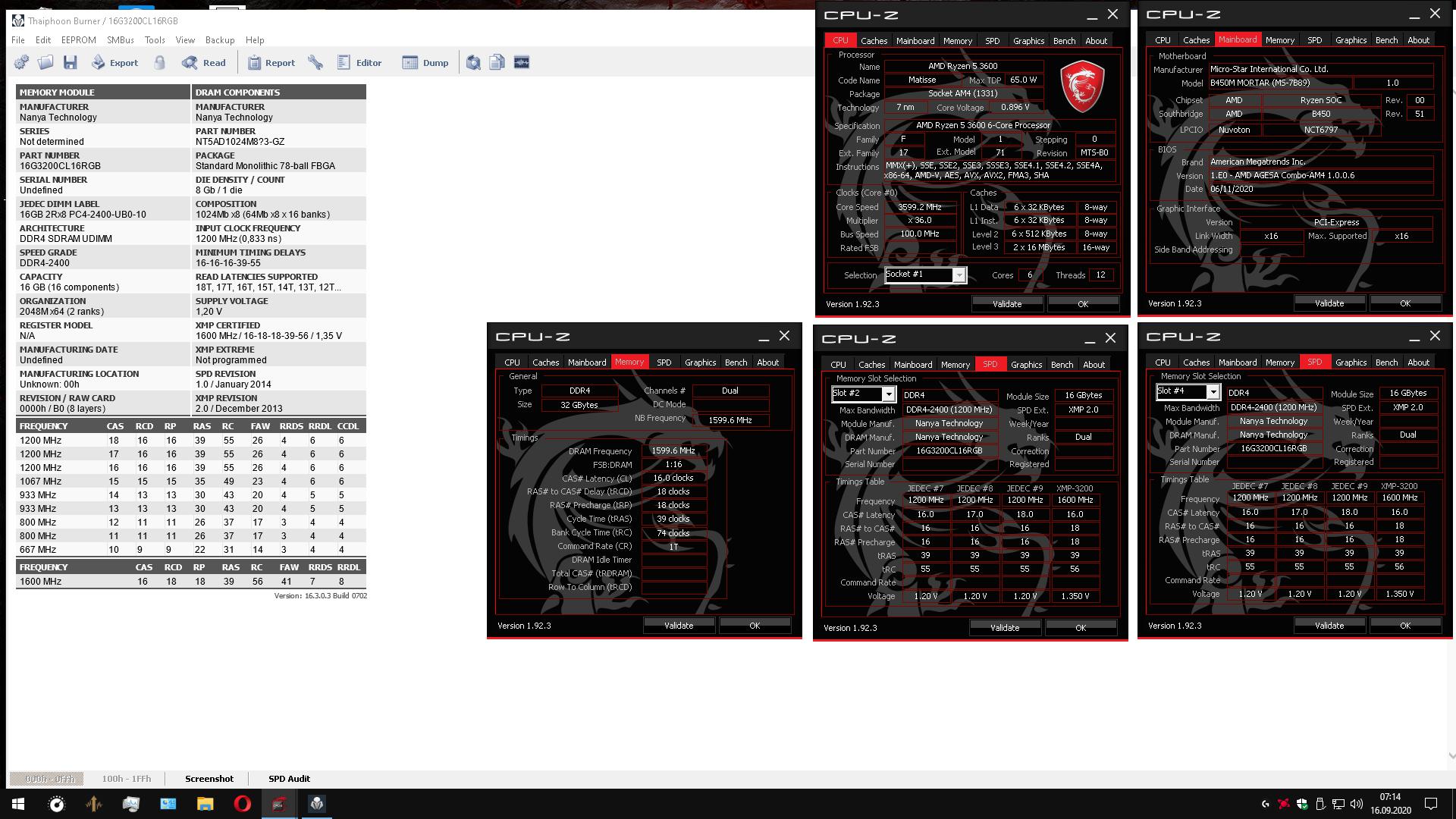Click the waveform monitor toolbar icon

point(522,63)
